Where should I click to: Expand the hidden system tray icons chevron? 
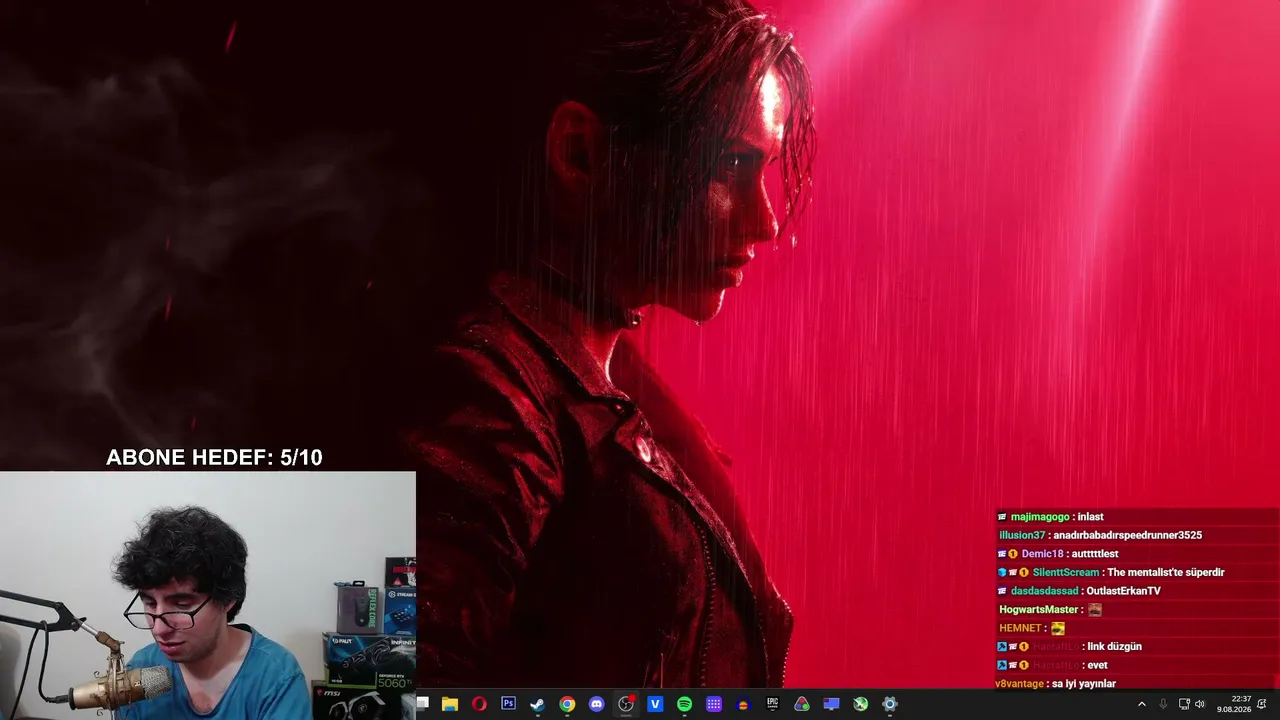tap(1142, 704)
